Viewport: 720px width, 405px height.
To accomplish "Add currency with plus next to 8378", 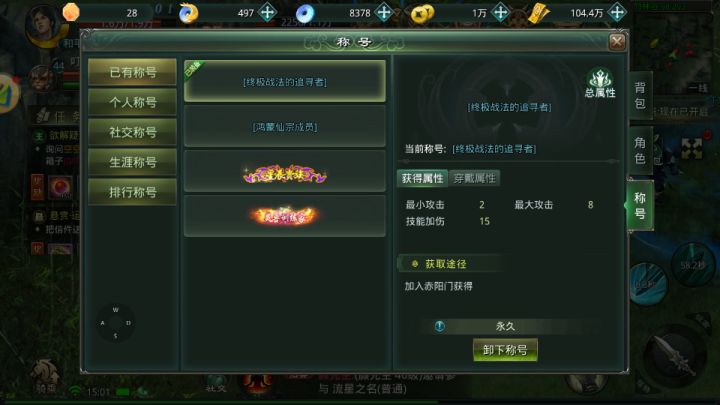I will tap(384, 12).
